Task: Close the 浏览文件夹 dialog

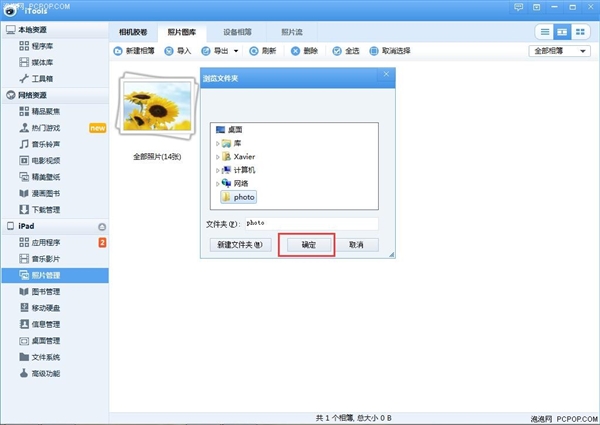Action: tap(386, 74)
